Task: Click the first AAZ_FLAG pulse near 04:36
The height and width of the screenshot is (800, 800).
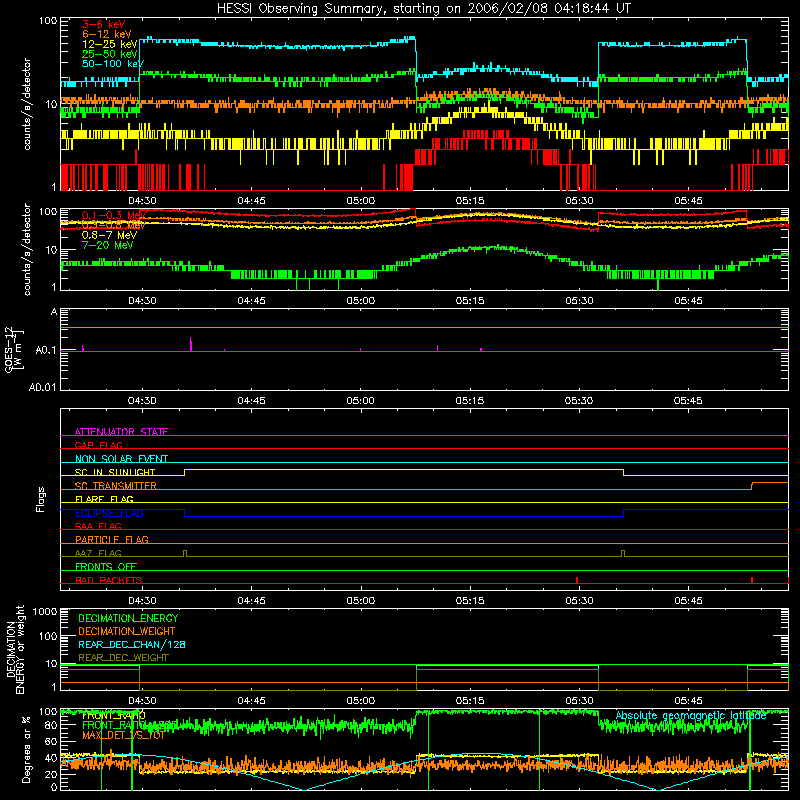Action: tap(185, 553)
